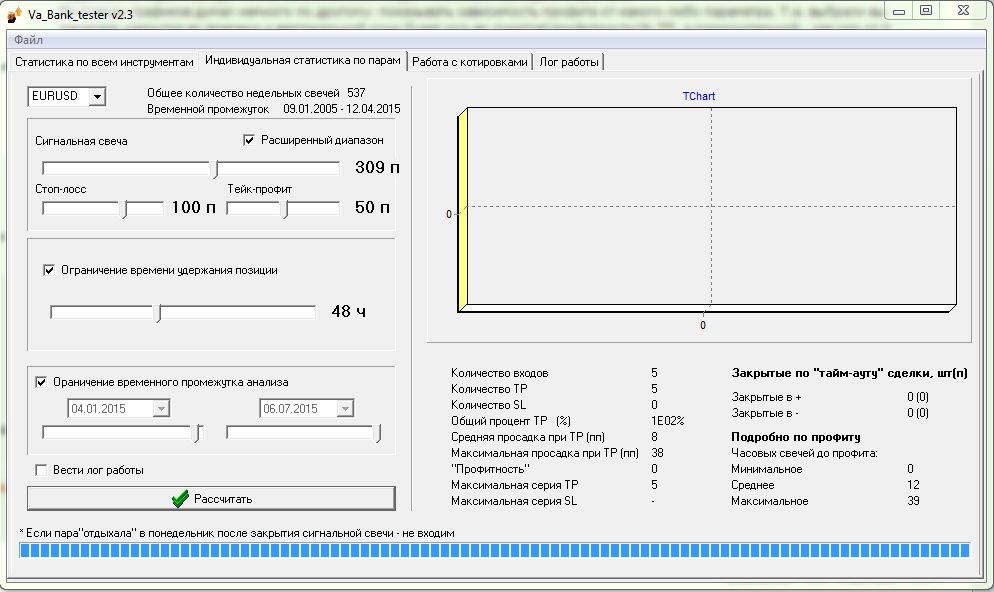Click the start date range slider thumb

click(x=198, y=434)
